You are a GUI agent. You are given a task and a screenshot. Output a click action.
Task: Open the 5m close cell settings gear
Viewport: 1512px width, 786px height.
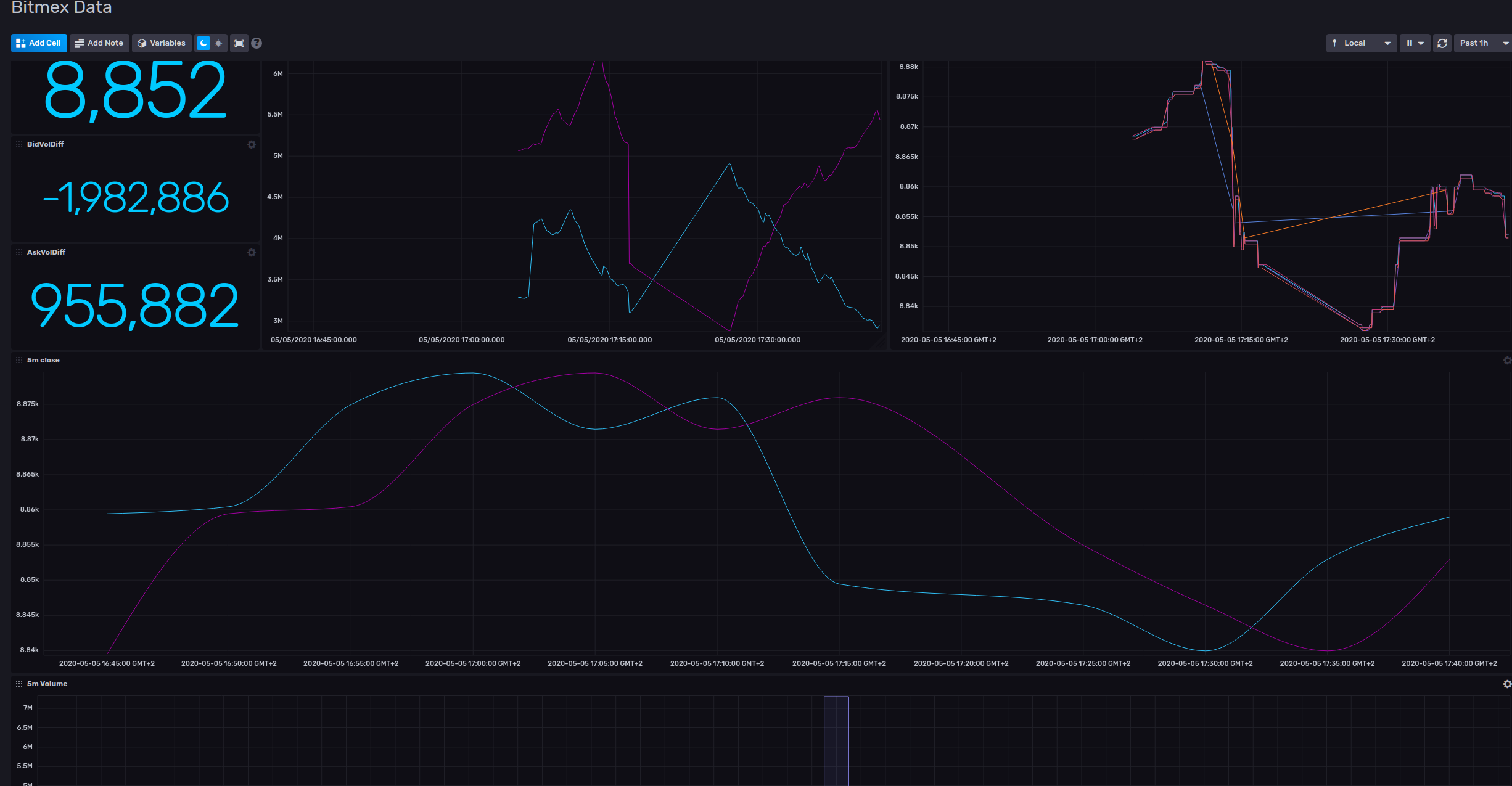point(1507,361)
